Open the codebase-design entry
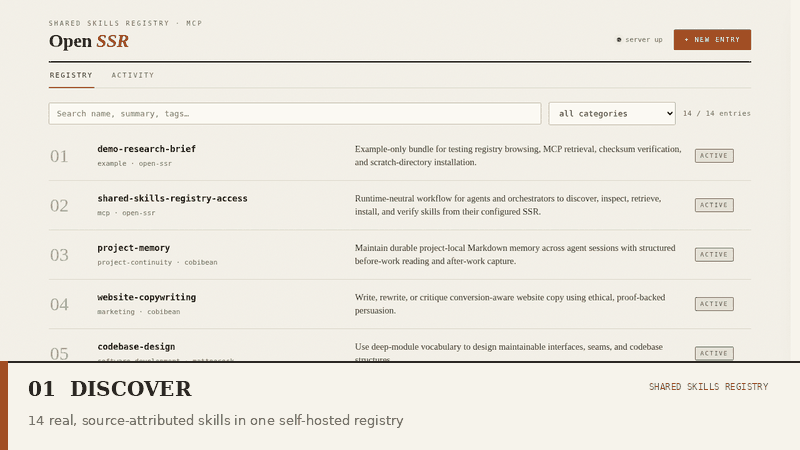Image resolution: width=800 pixels, height=450 pixels. click(x=136, y=346)
